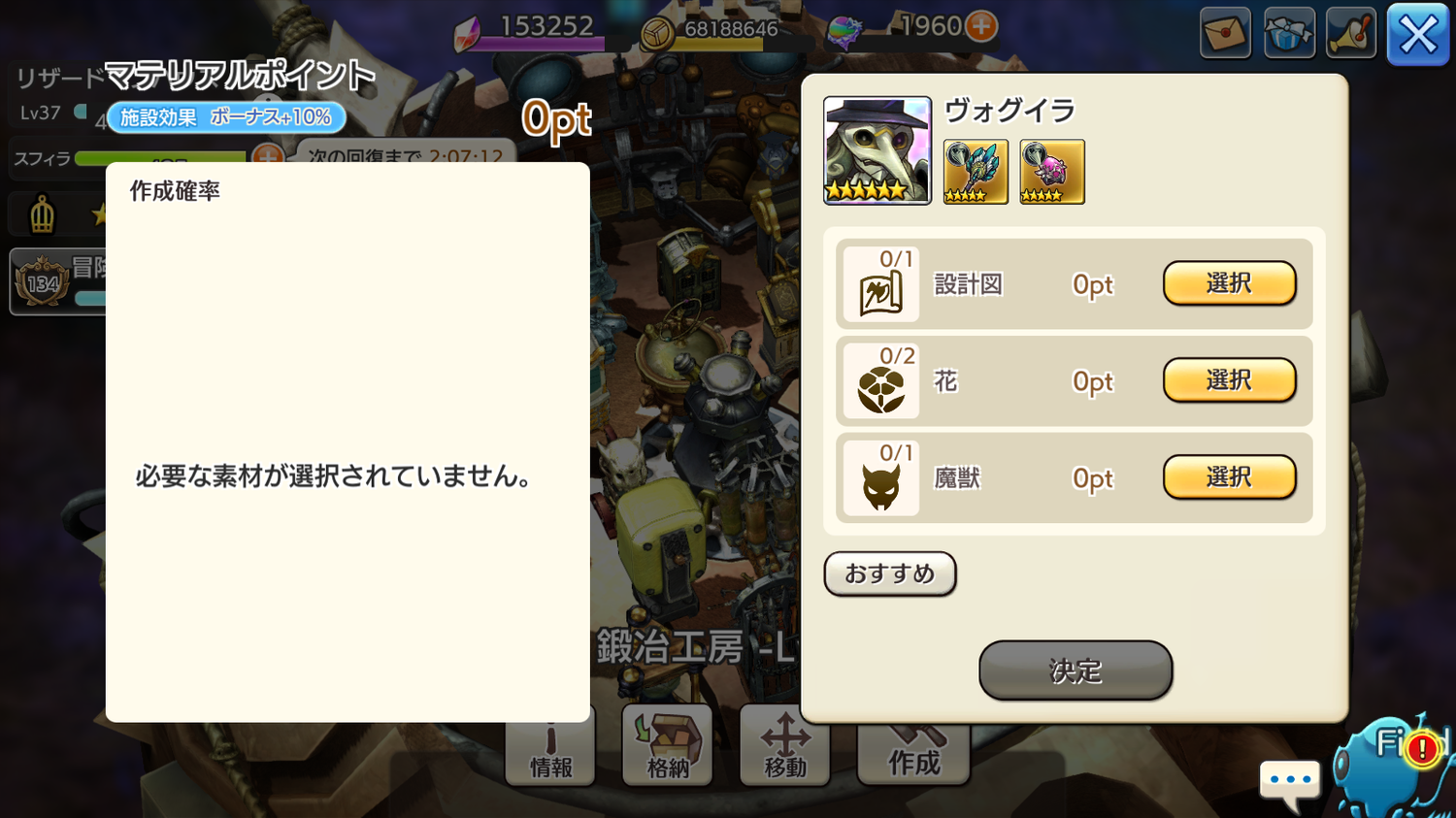Viewport: 1456px width, 818px height.
Task: Open the horn announcement icon
Action: (1351, 33)
